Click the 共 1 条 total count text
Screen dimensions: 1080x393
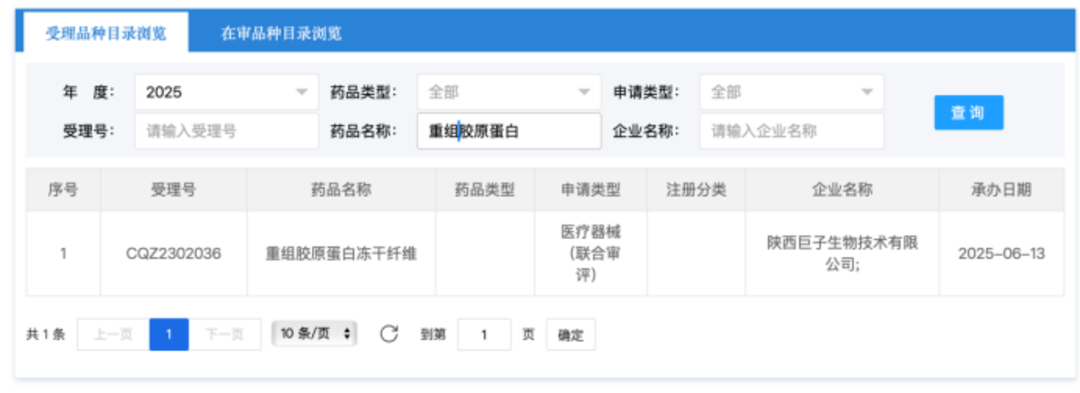(x=45, y=334)
